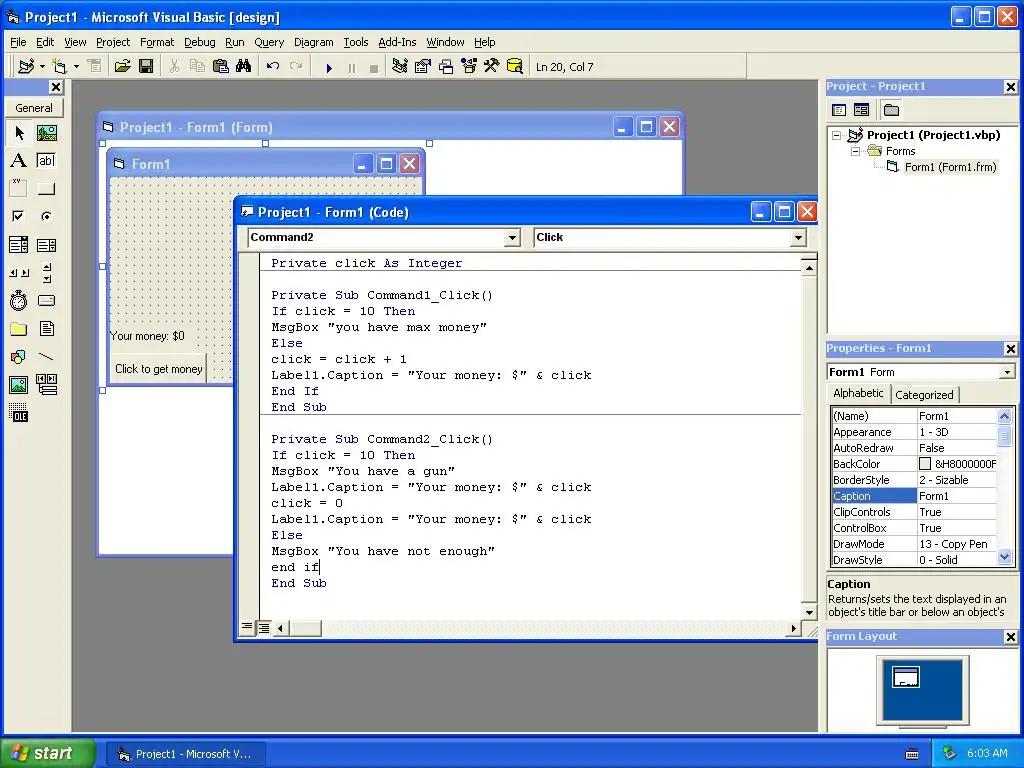
Task: Open the Add-Ins menu
Action: coord(397,42)
